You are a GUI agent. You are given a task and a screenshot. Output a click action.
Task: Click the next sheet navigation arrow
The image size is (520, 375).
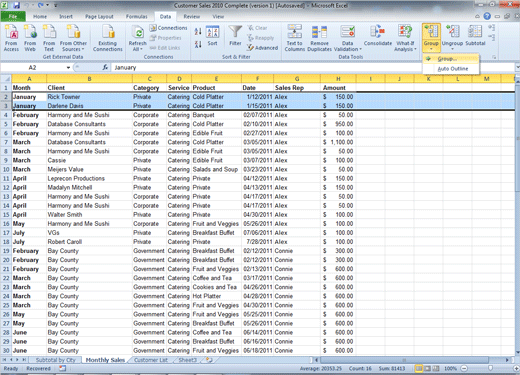(17, 360)
